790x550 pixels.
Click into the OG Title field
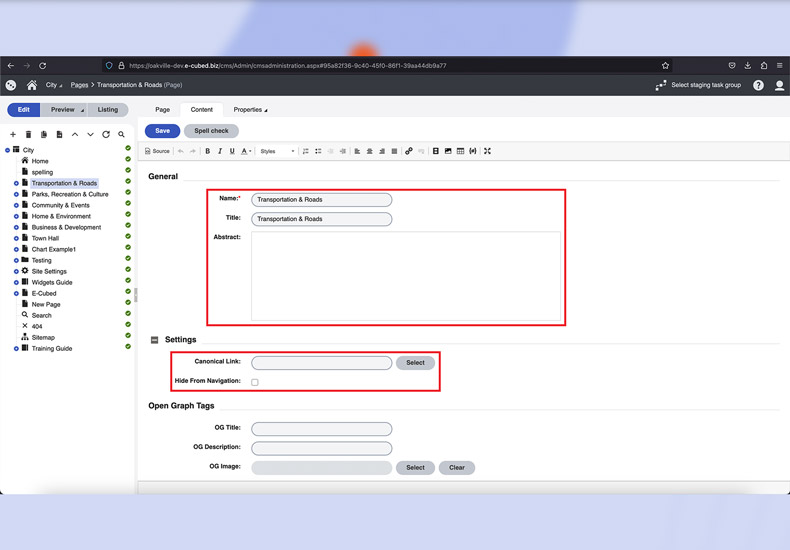click(321, 428)
